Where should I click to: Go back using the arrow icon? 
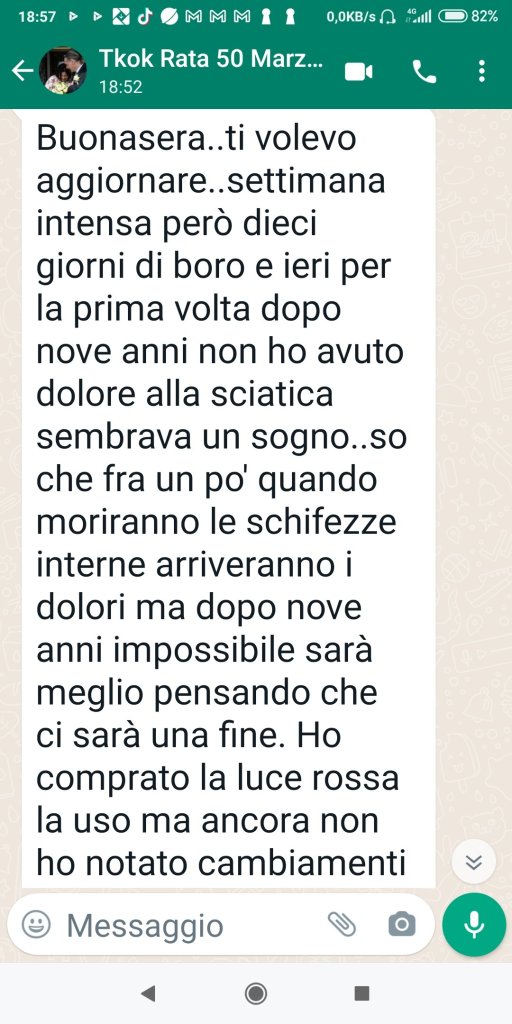tap(22, 71)
